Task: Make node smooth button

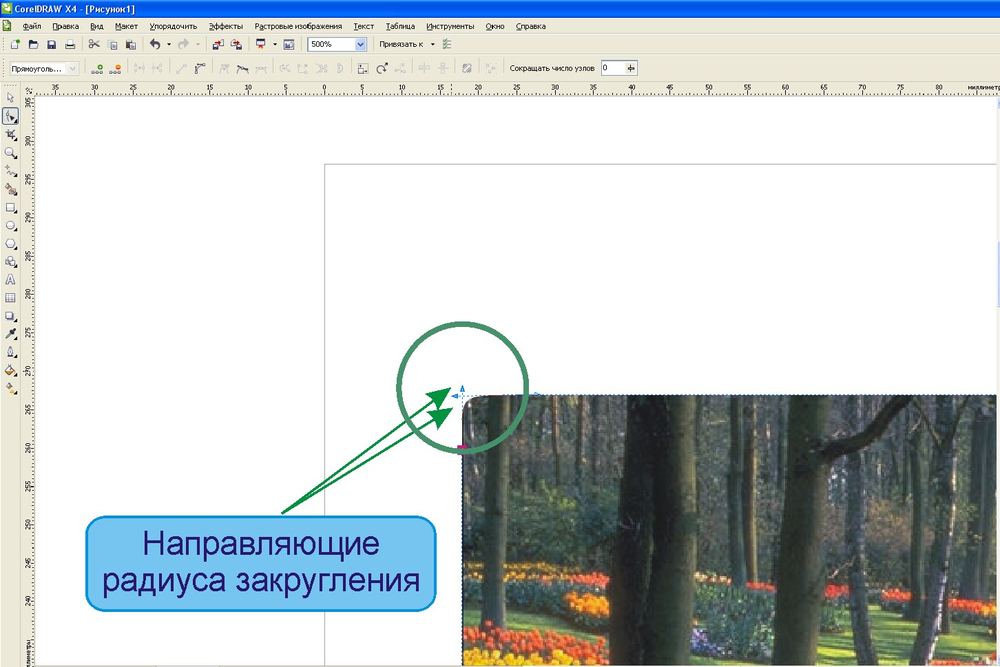Action: (x=242, y=68)
